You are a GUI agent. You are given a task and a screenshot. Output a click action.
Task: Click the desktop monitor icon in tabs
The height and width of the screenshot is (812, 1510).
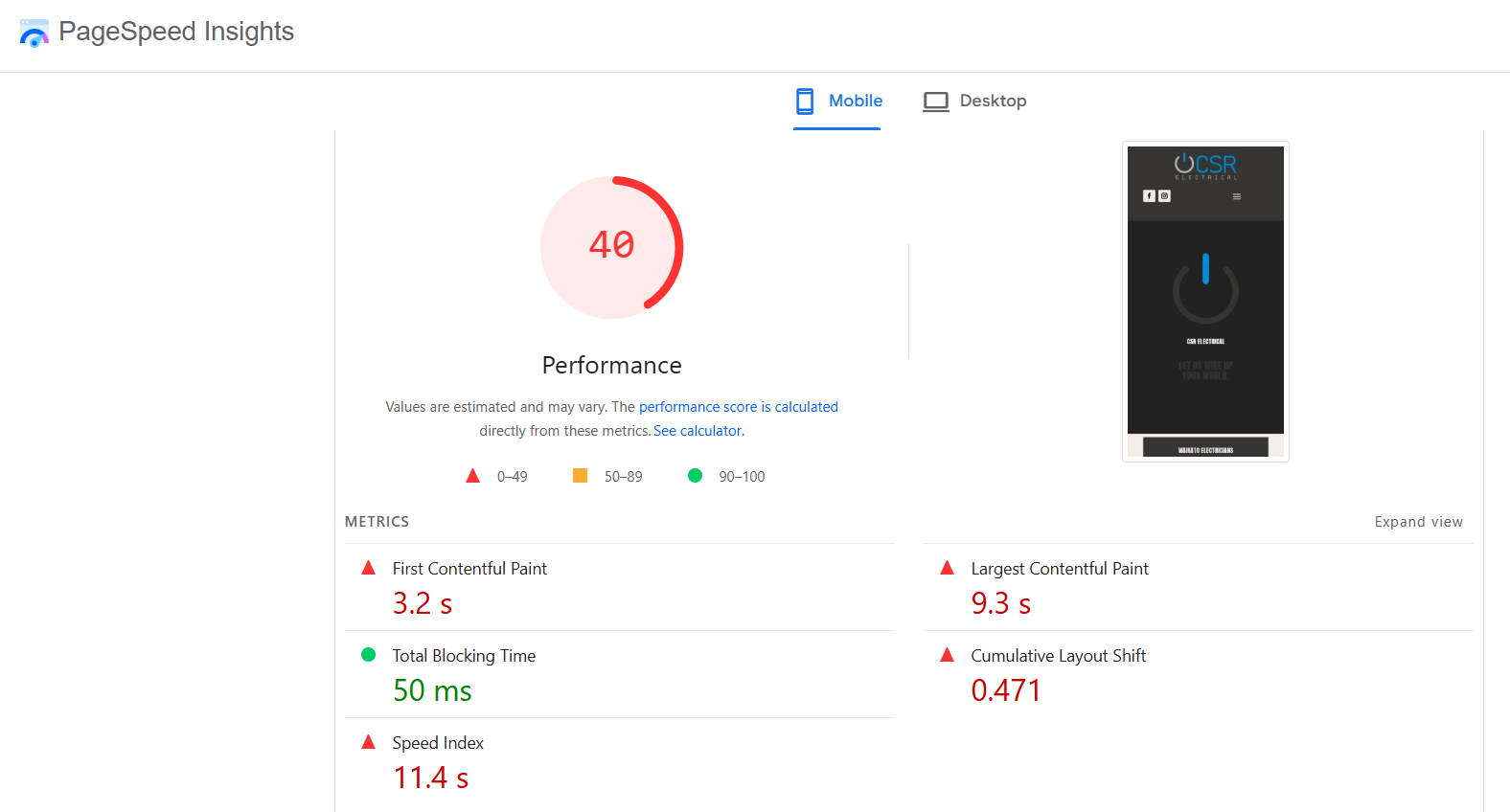(936, 101)
